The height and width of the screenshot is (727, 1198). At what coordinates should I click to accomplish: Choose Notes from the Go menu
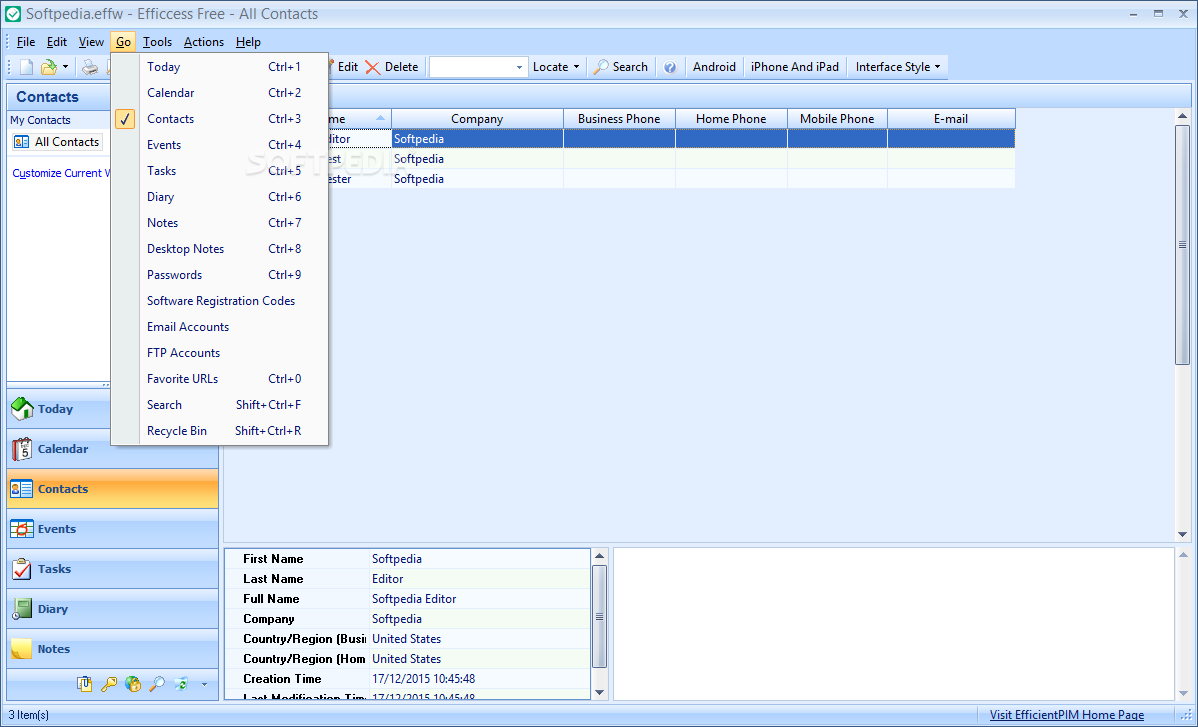click(x=220, y=223)
